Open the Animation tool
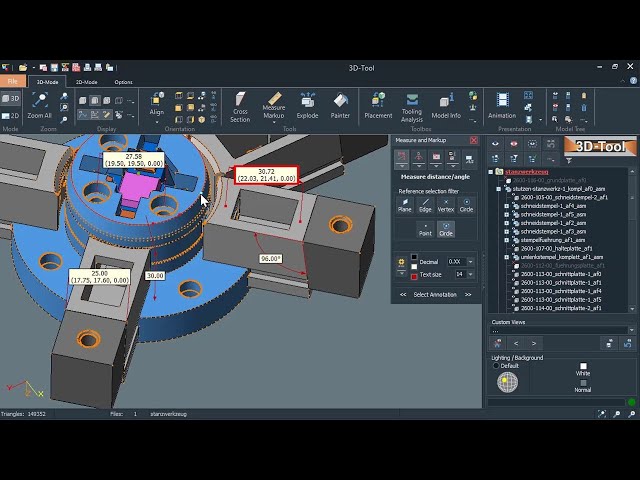The image size is (640, 480). coord(502,105)
